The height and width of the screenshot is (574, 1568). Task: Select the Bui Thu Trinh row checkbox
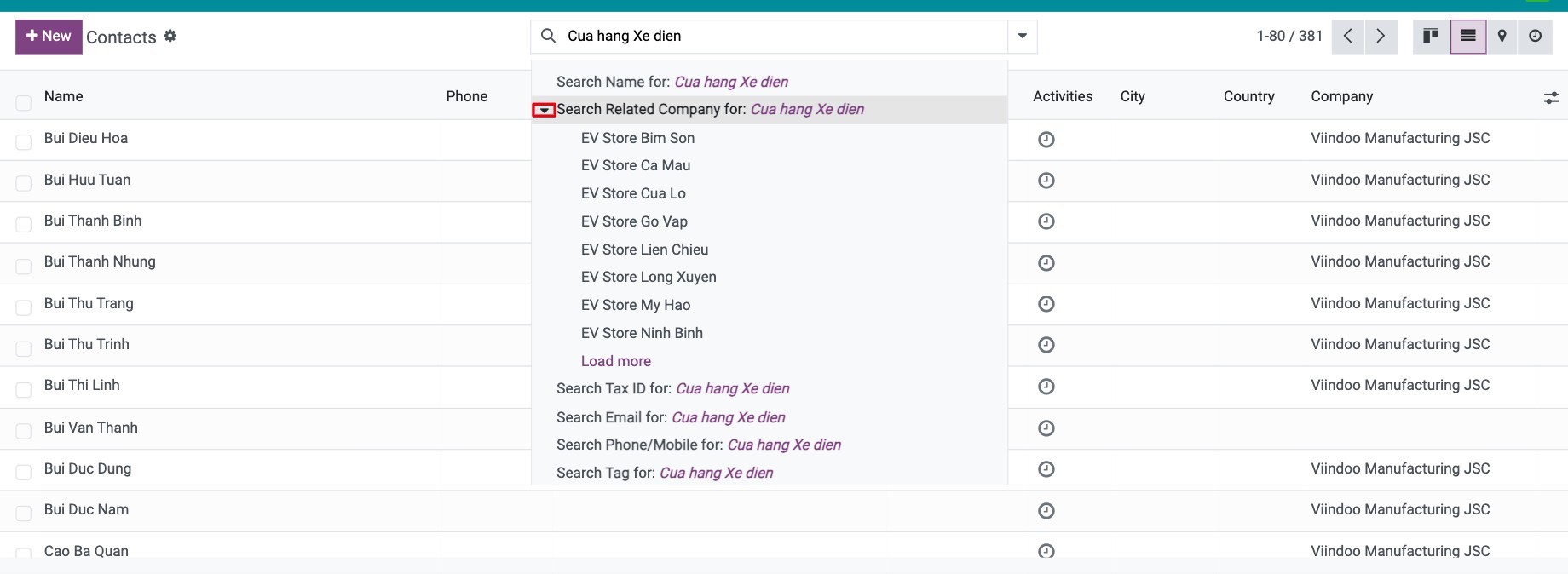[24, 348]
